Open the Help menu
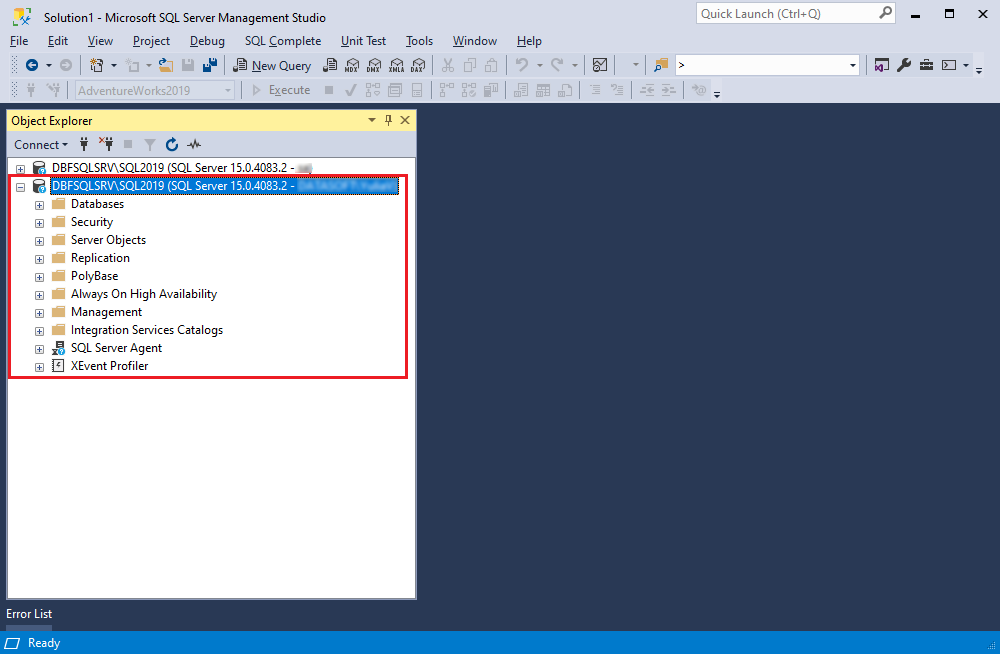Screen dimensions: 1000x654 pyautogui.click(x=529, y=41)
